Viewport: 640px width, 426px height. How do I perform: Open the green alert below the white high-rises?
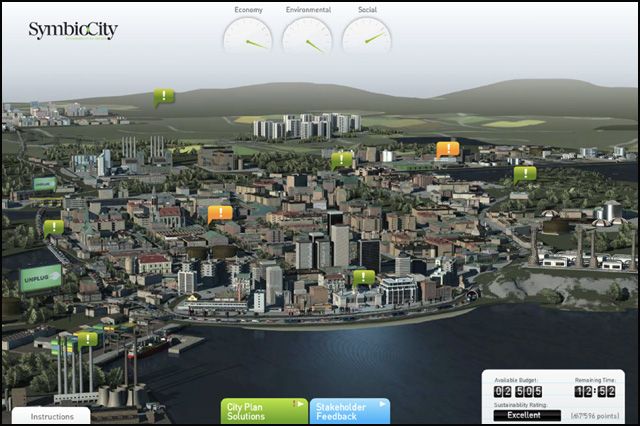click(342, 159)
